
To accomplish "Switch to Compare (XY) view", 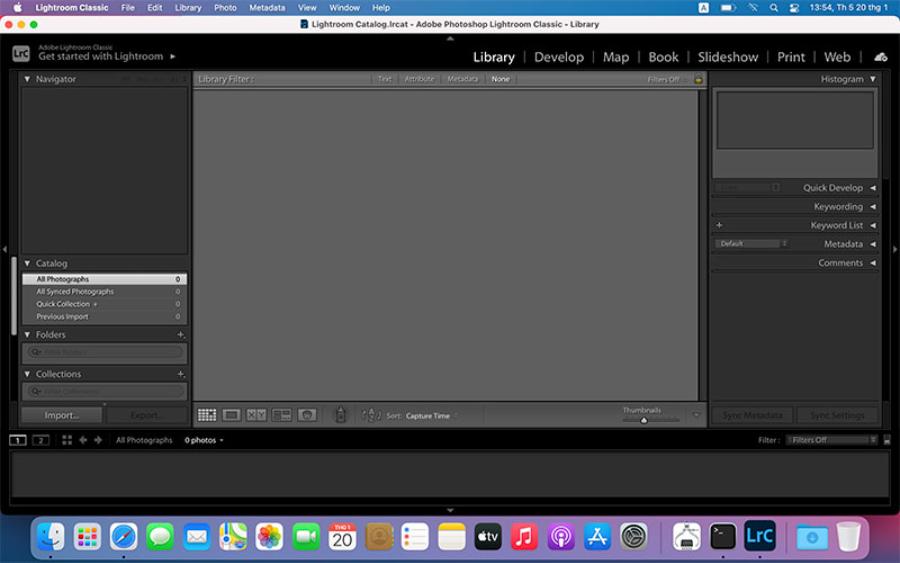I will [256, 415].
